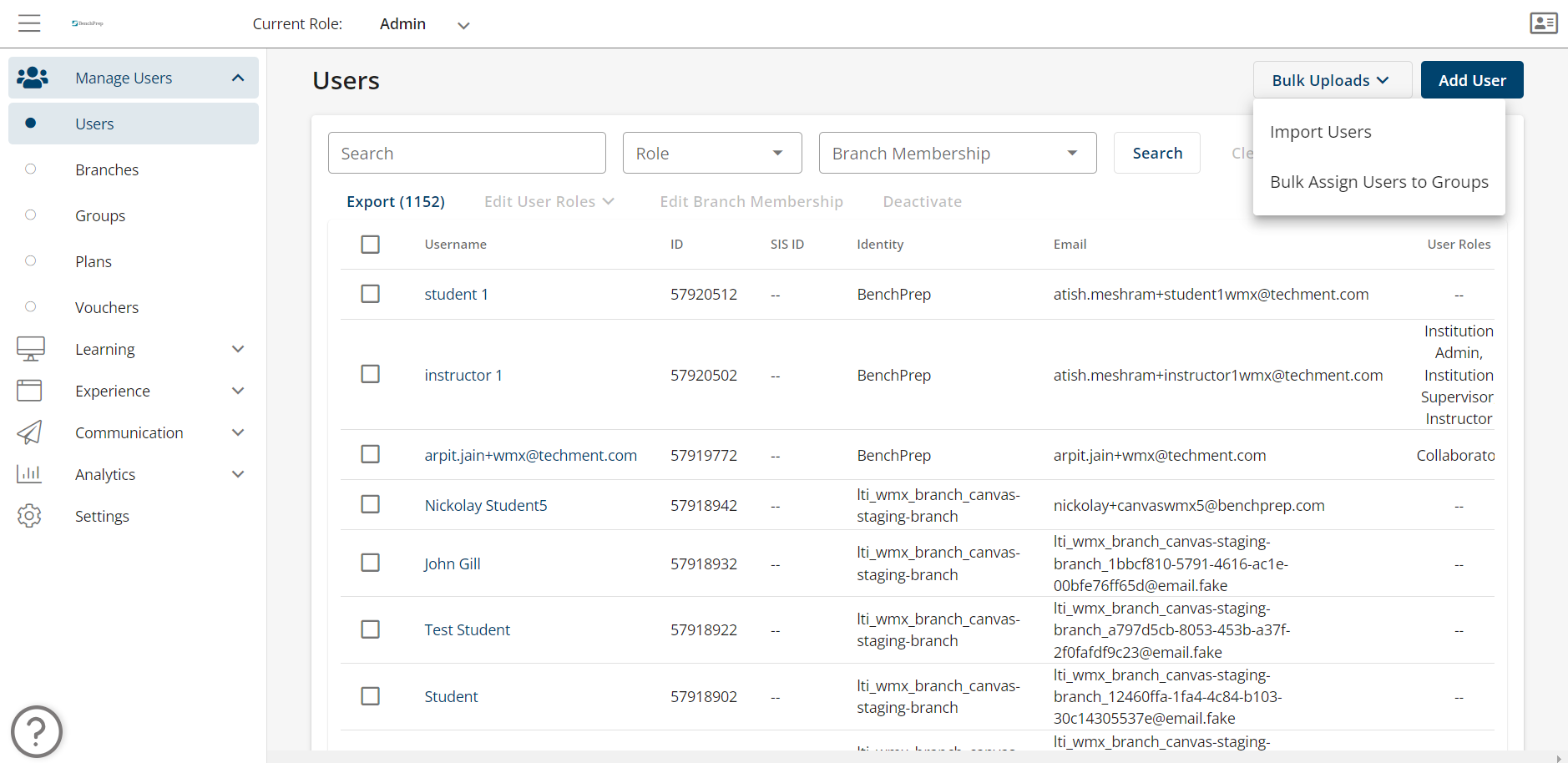
Task: Expand the Communication menu section
Action: (238, 432)
